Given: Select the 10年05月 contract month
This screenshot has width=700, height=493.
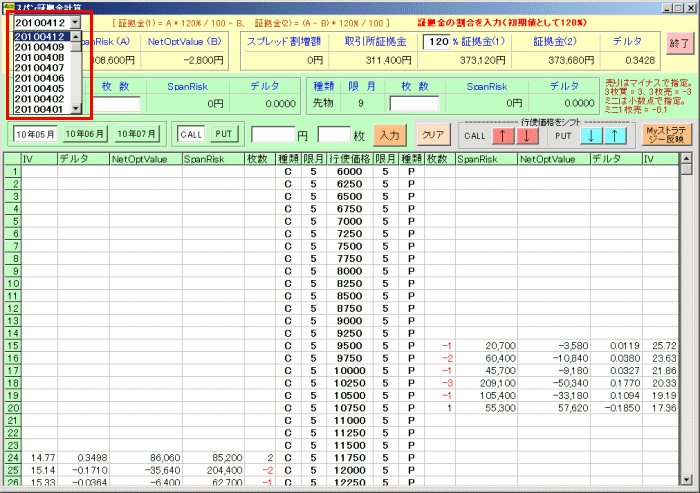Looking at the screenshot, I should pos(34,133).
